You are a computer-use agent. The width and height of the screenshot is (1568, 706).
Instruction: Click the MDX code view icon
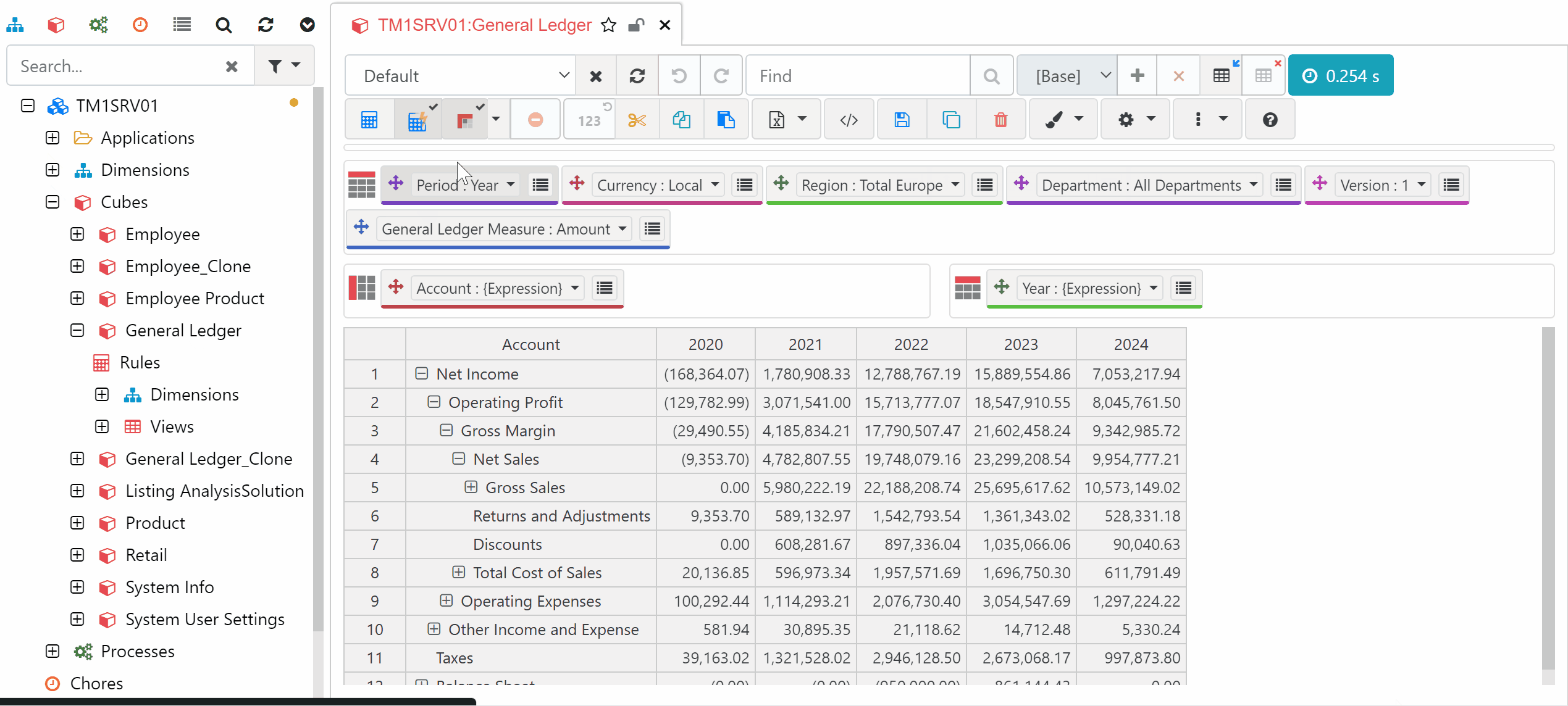coord(849,120)
